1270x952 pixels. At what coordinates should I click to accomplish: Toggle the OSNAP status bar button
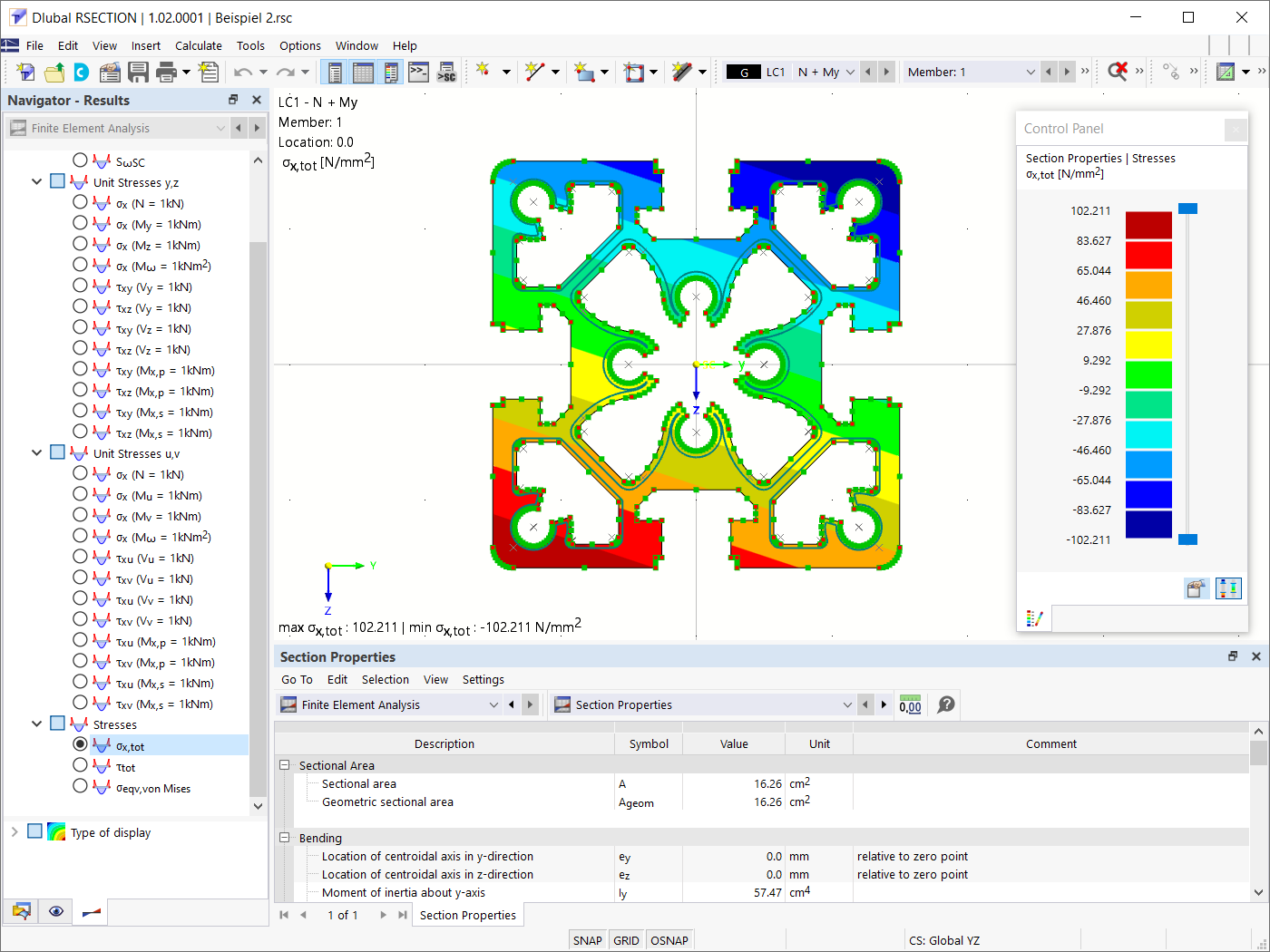point(669,940)
